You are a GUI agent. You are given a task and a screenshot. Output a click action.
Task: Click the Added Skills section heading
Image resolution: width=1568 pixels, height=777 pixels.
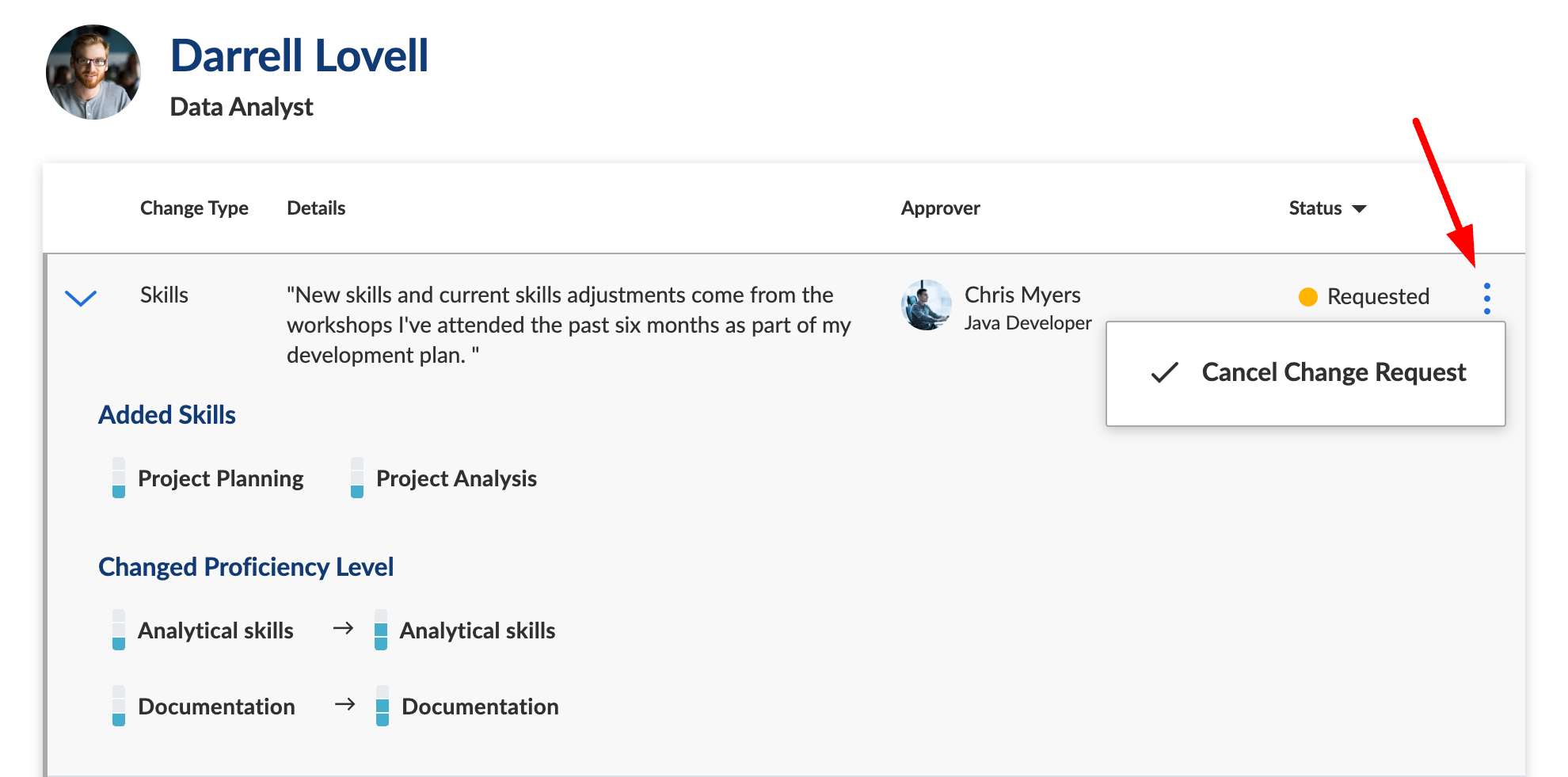coord(167,415)
